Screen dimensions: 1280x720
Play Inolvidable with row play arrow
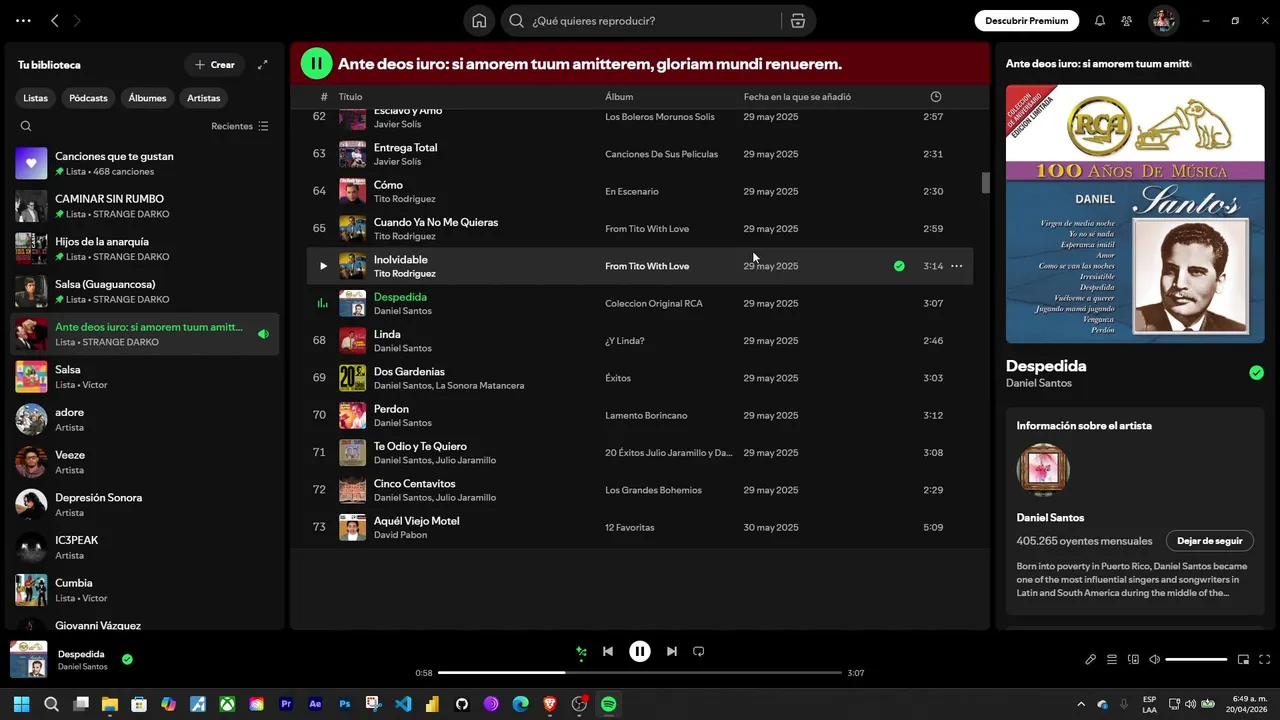click(x=323, y=266)
